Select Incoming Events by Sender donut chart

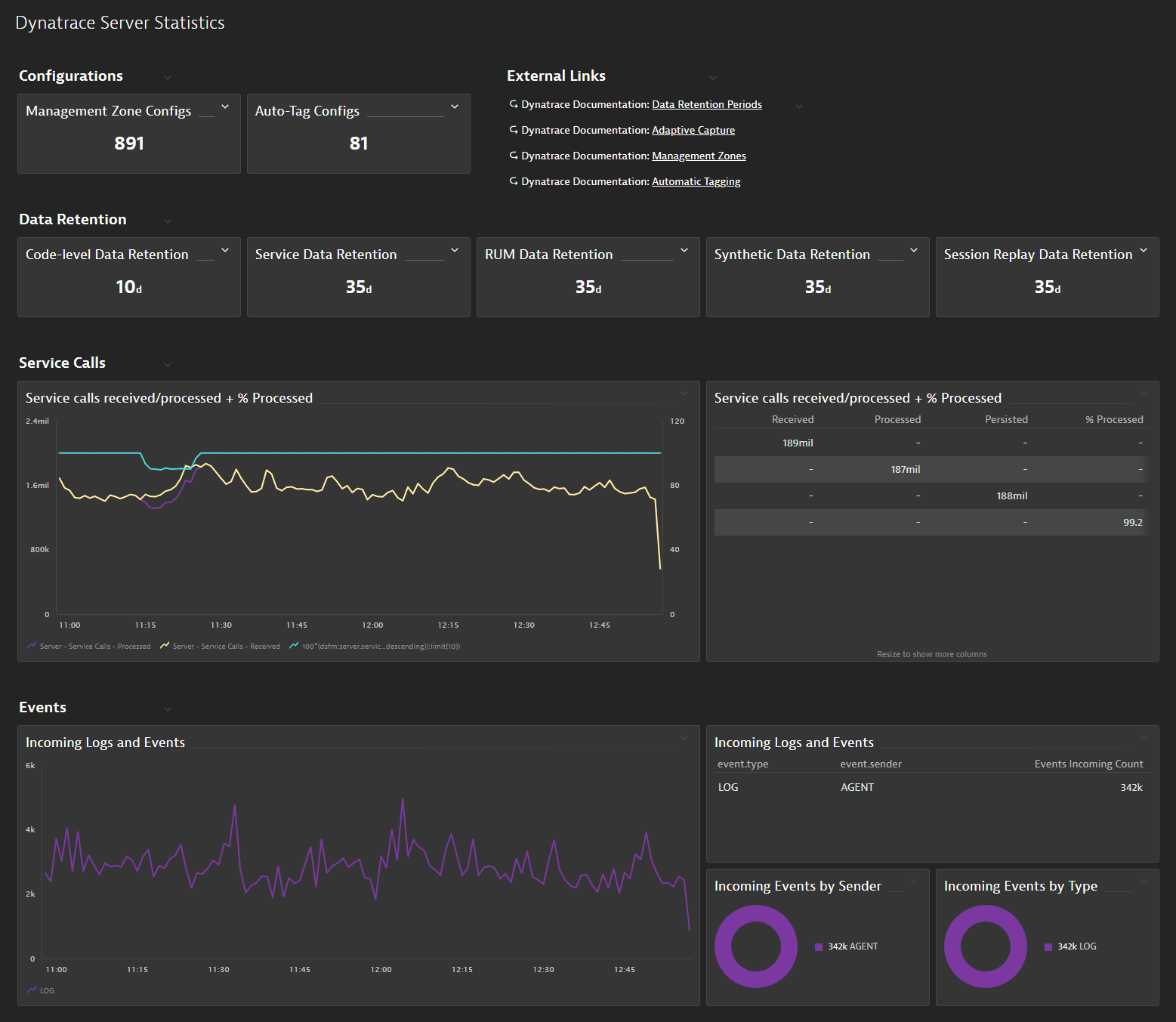tap(756, 946)
